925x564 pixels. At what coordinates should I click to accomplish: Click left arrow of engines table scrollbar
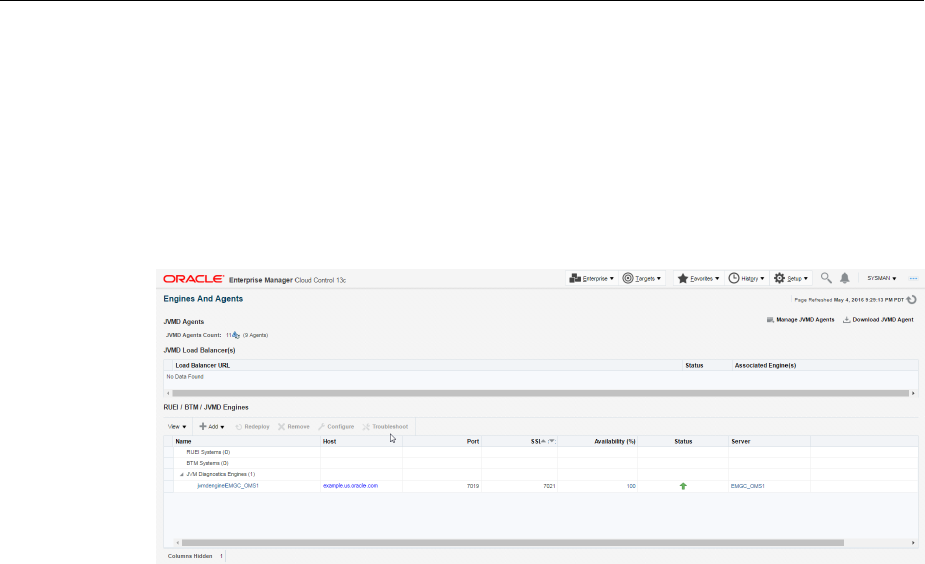click(178, 543)
